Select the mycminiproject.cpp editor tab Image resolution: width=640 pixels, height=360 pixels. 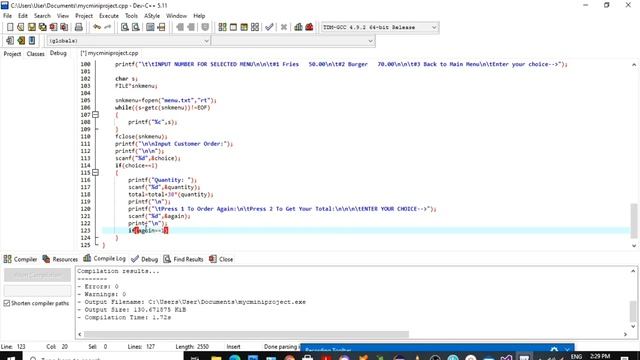[x=109, y=53]
